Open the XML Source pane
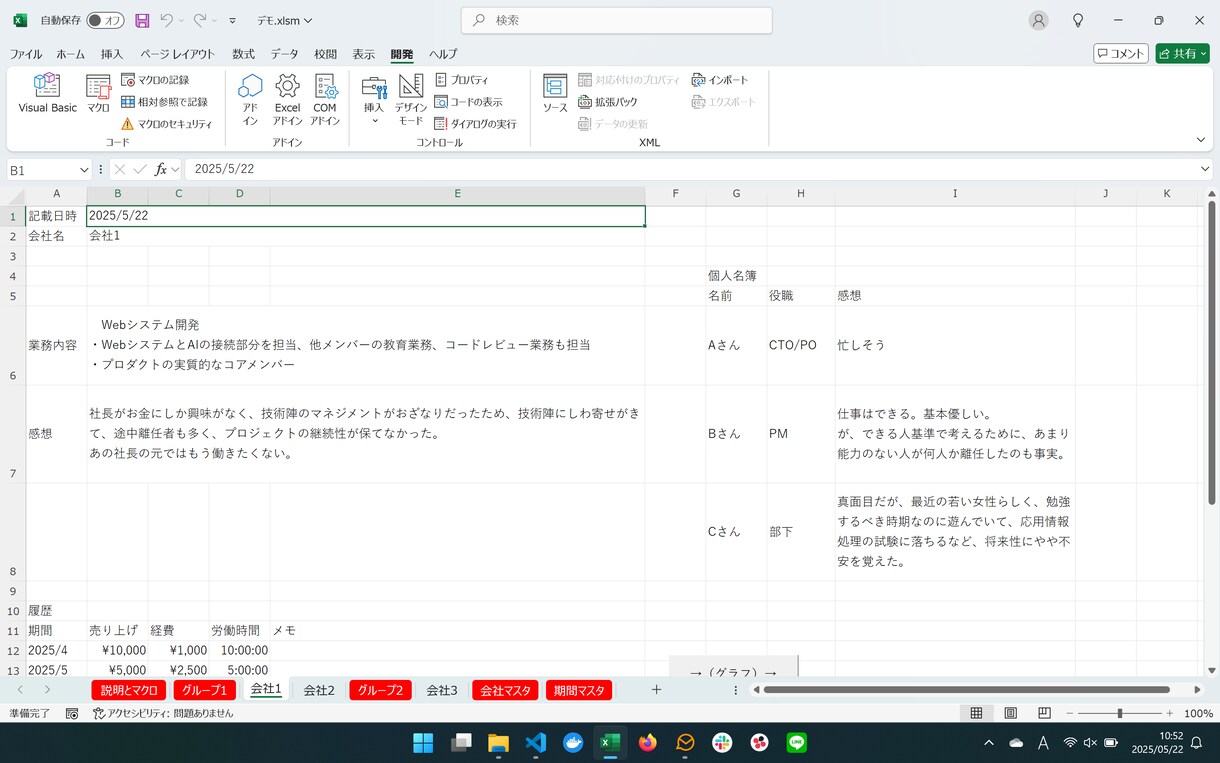 point(555,93)
